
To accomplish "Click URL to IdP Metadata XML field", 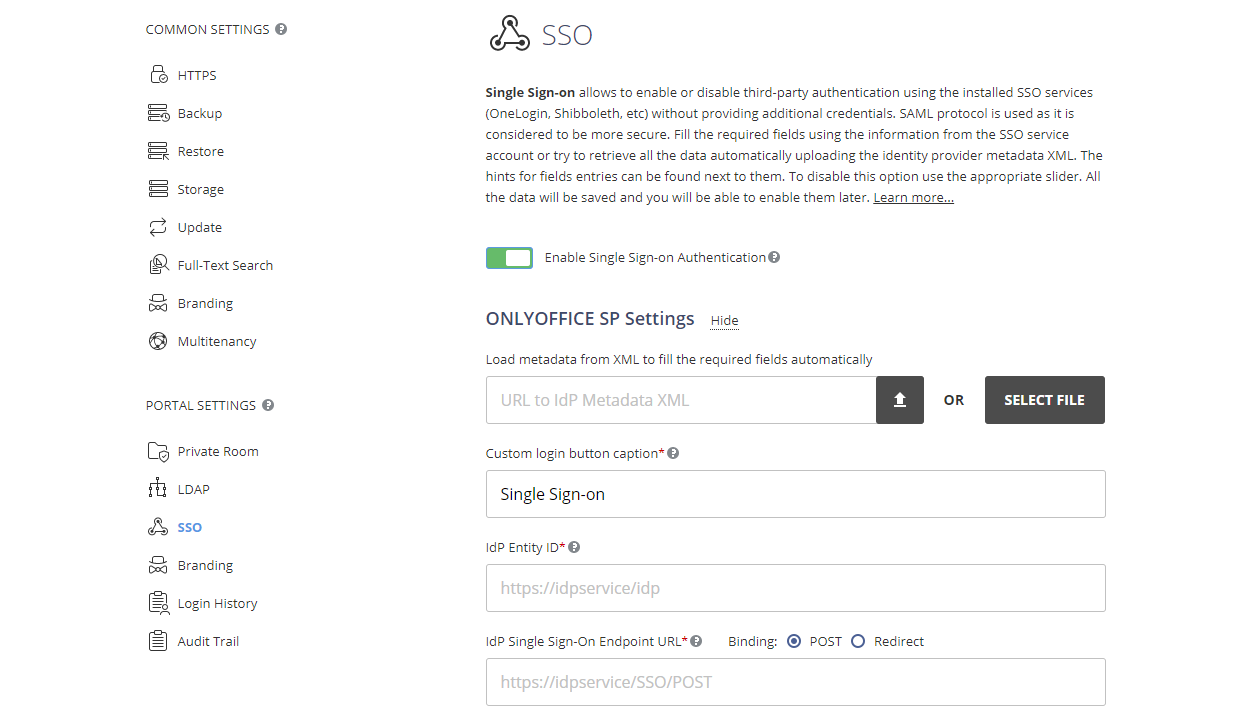I will click(x=681, y=400).
